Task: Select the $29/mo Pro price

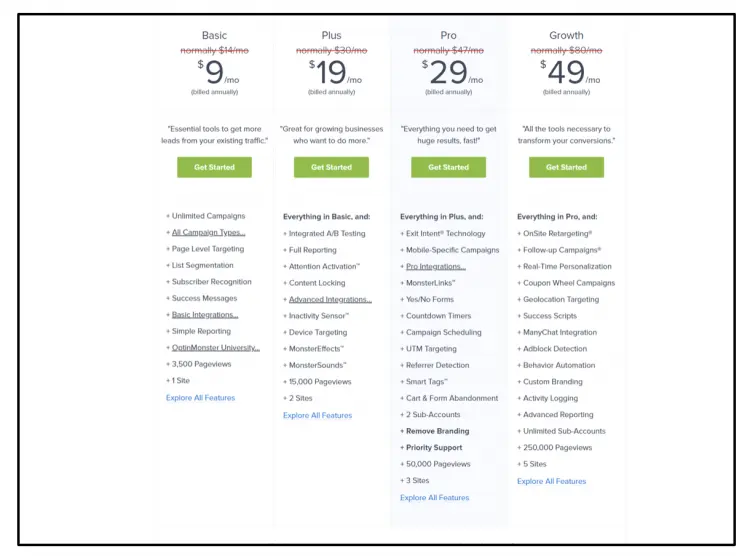Action: click(x=449, y=72)
